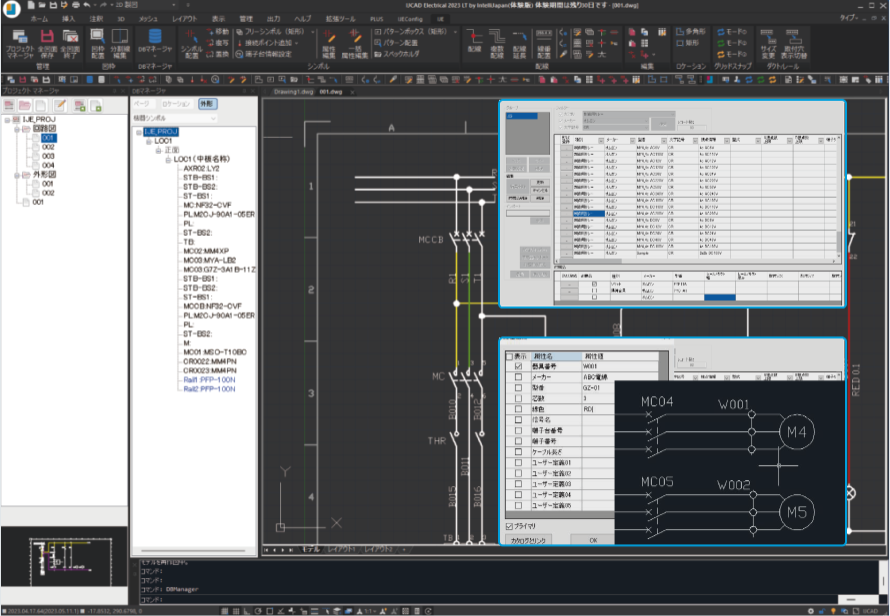Click the 属性編集 ribbon icon

point(329,44)
